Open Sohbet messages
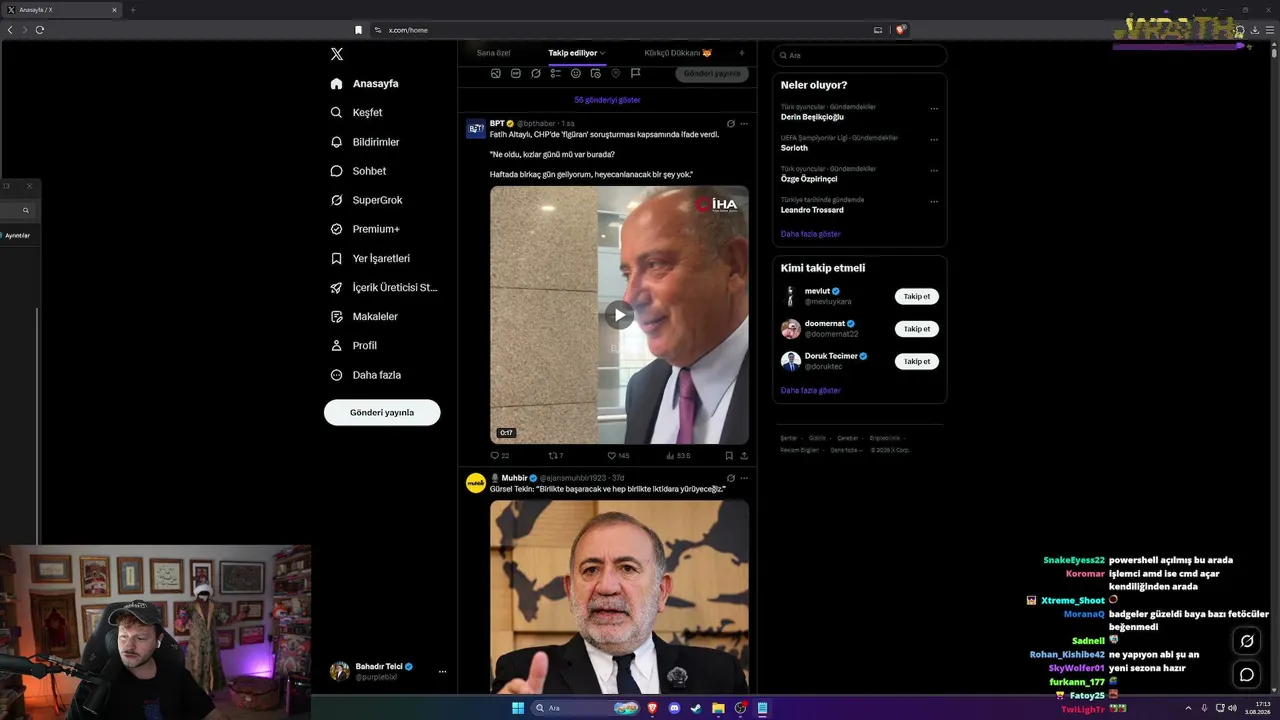Viewport: 1280px width, 720px height. (x=358, y=171)
